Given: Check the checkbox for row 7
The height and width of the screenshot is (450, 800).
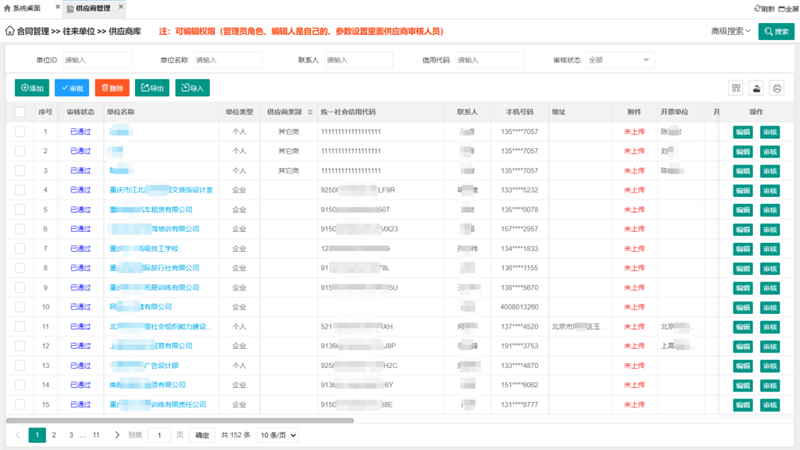Looking at the screenshot, I should 20,248.
